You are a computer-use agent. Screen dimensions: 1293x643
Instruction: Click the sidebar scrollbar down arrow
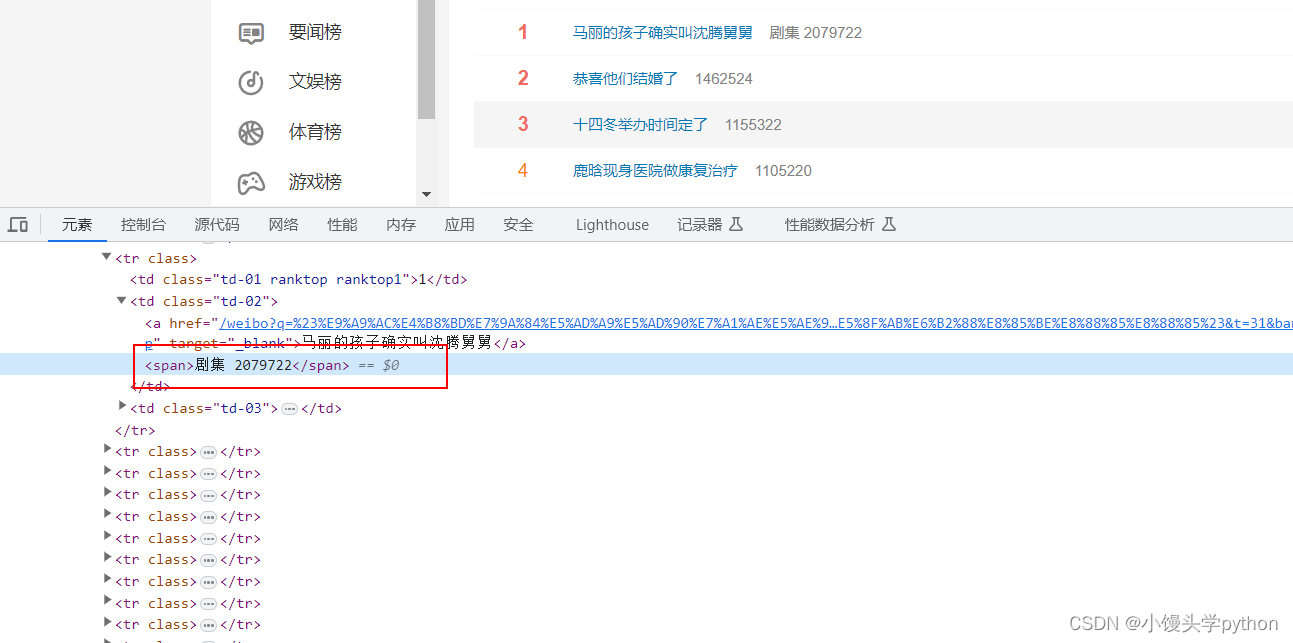(x=427, y=194)
